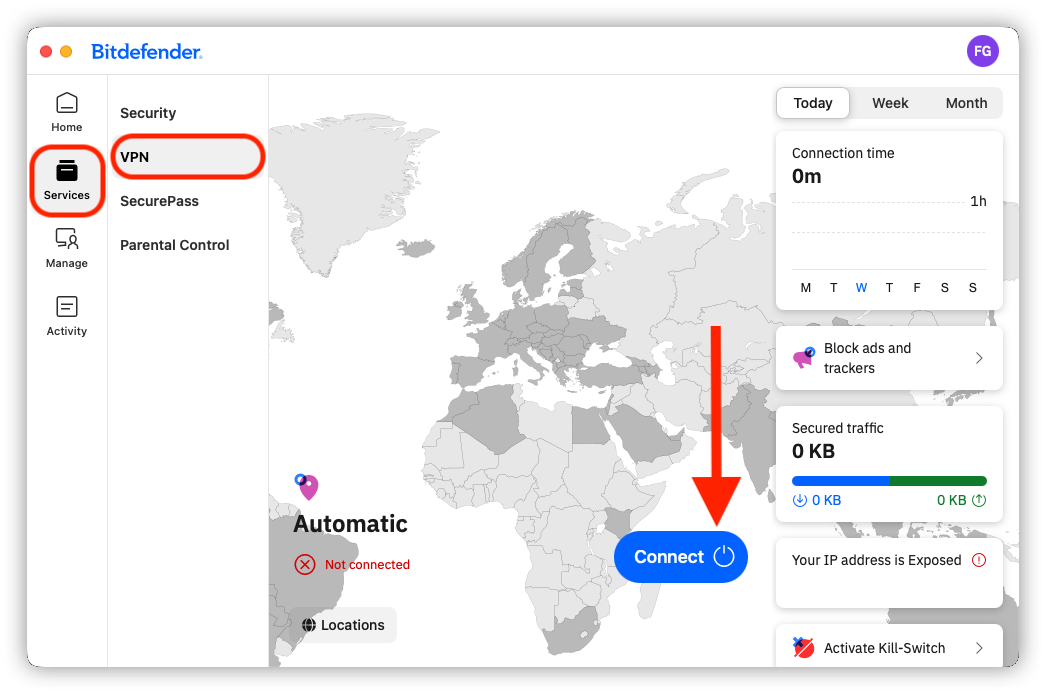Open the Locations list
1048x697 pixels.
pos(344,625)
